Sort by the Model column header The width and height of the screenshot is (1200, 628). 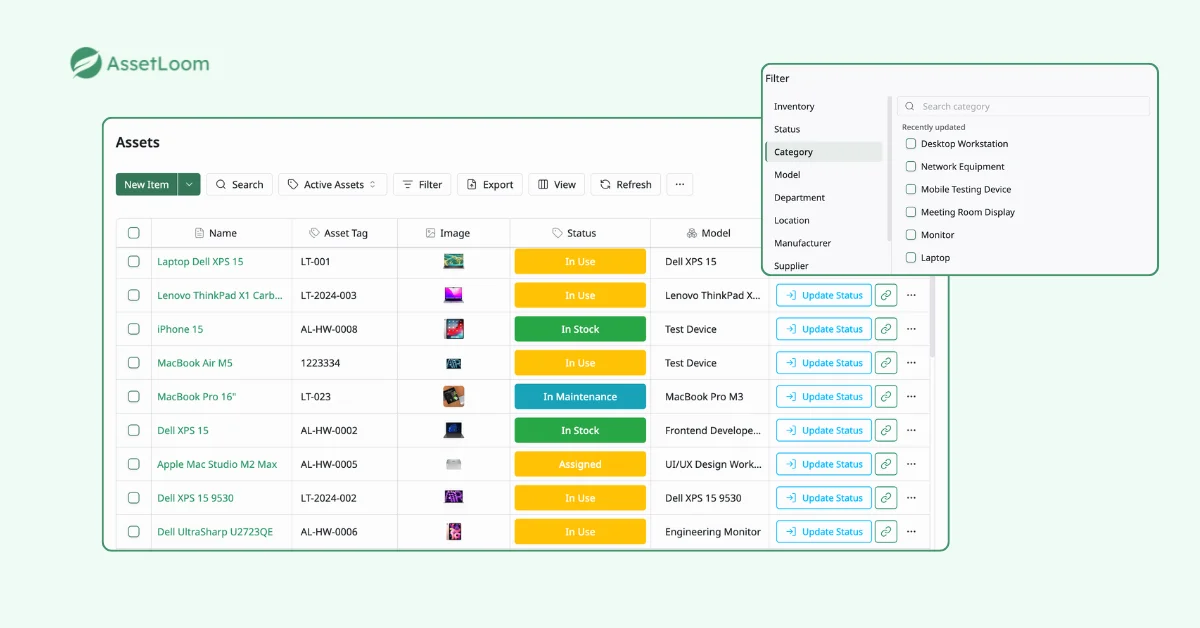click(708, 233)
